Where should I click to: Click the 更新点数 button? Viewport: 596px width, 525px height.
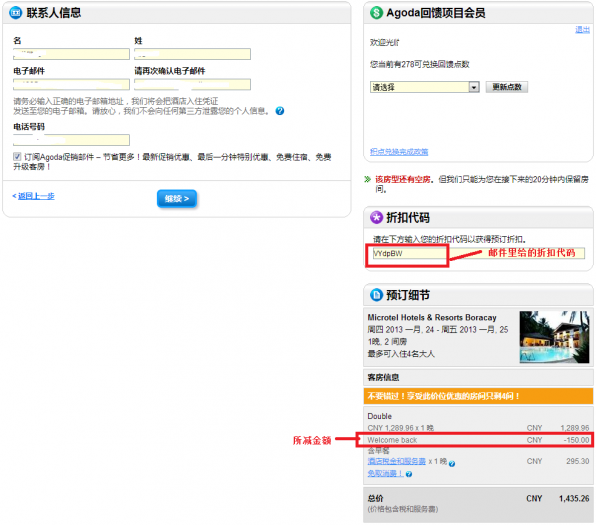click(x=507, y=87)
